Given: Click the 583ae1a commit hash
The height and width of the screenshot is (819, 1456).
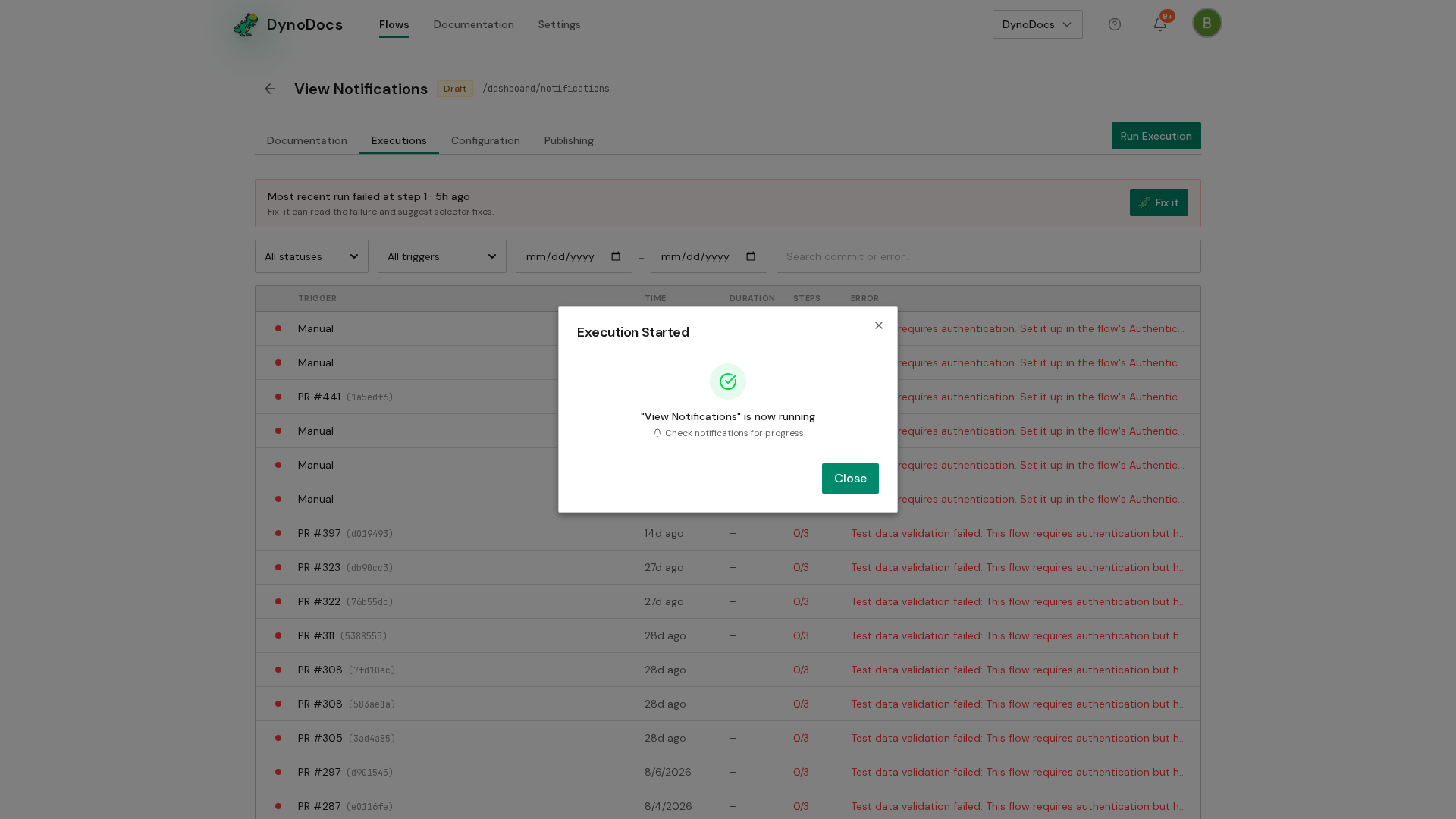Looking at the screenshot, I should click(x=372, y=704).
